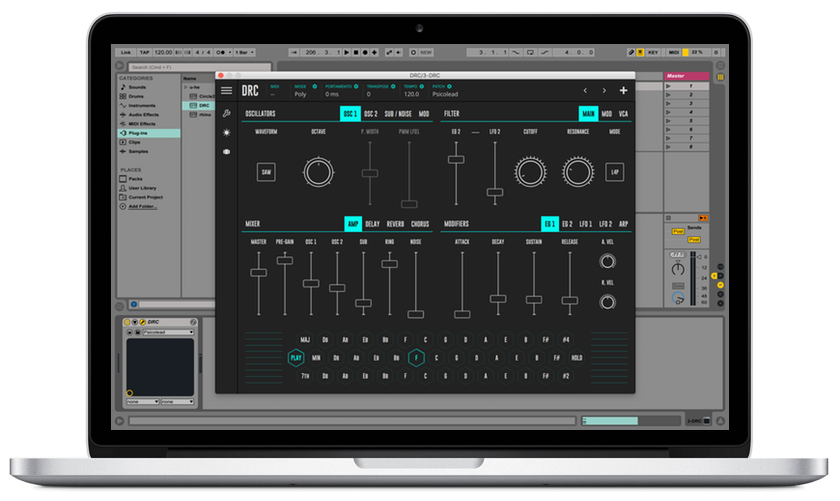Viewport: 840px width, 501px height.
Task: Toggle PLAY hexagon on chord keyboard
Action: (296, 358)
